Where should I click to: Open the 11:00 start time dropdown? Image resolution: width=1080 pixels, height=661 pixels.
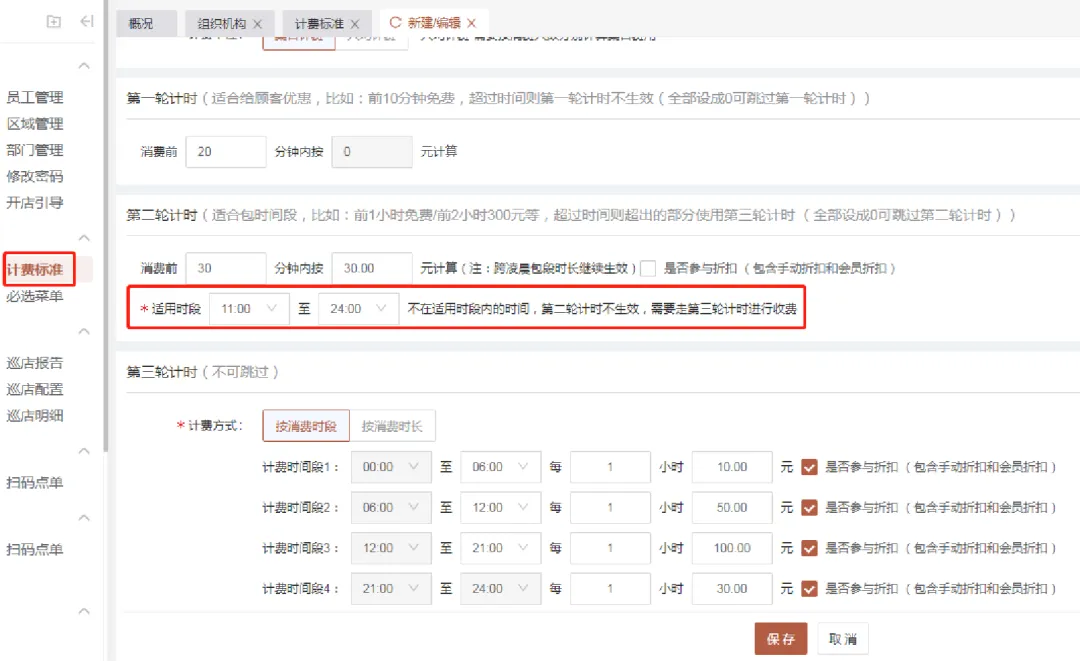pos(249,309)
